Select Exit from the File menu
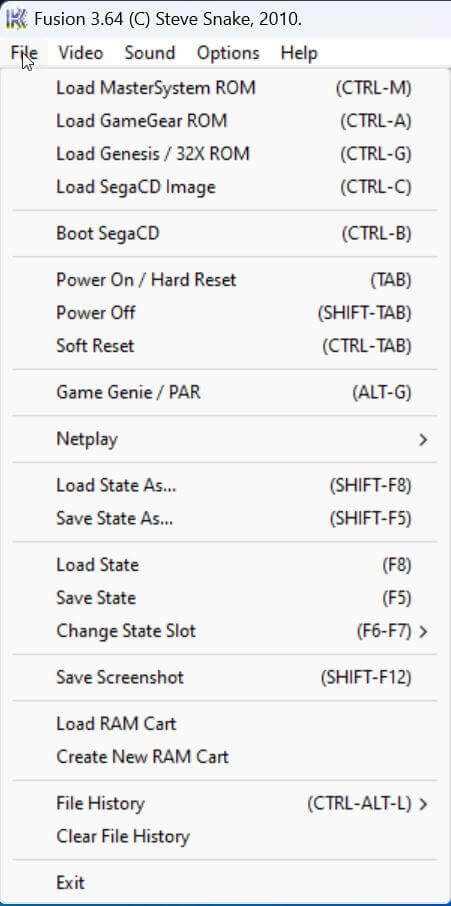 pyautogui.click(x=225, y=883)
